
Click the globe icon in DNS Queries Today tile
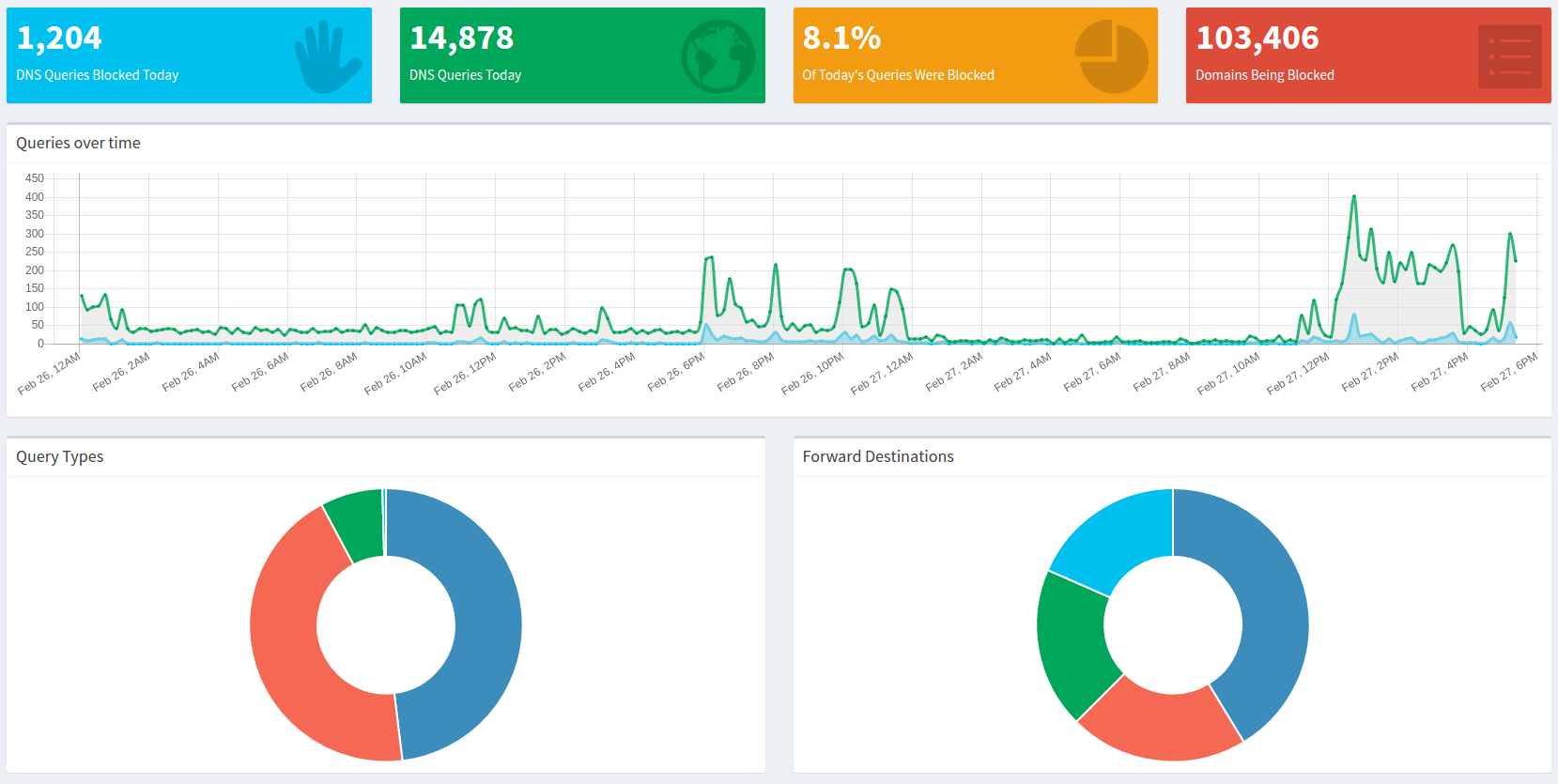[718, 56]
